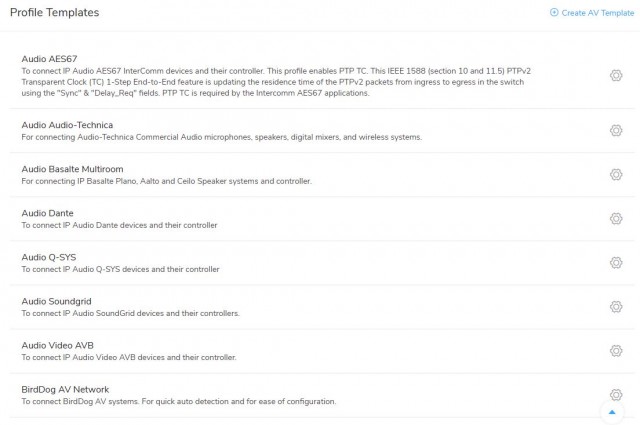640x425 pixels.
Task: Select the Audio Soundgrid template title
Action: [x=56, y=301]
